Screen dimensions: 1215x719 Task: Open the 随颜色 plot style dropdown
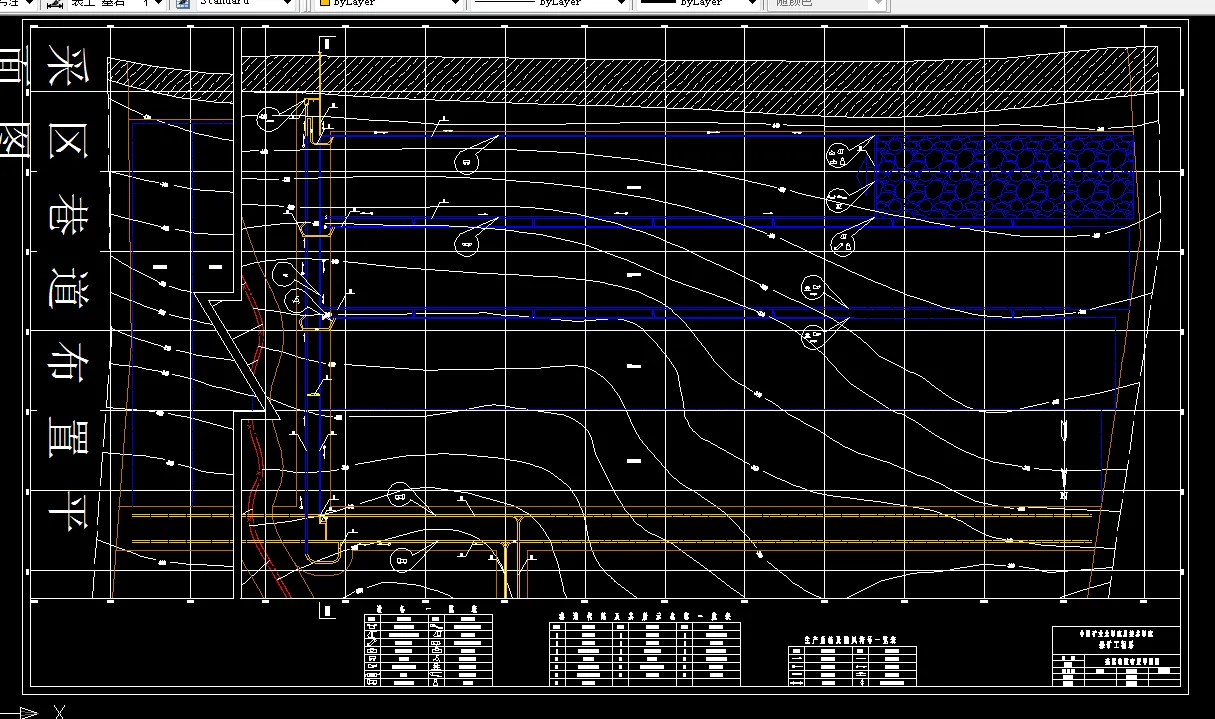point(830,4)
